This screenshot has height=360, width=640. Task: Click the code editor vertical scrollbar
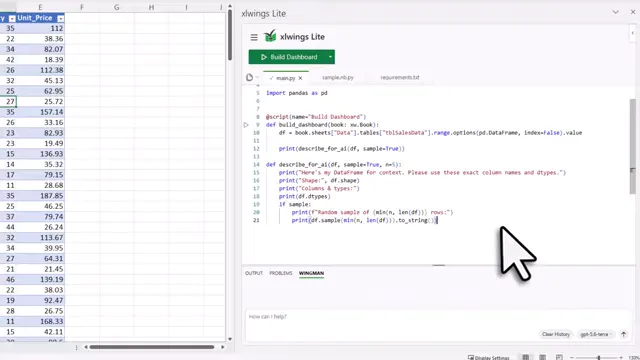click(632, 147)
